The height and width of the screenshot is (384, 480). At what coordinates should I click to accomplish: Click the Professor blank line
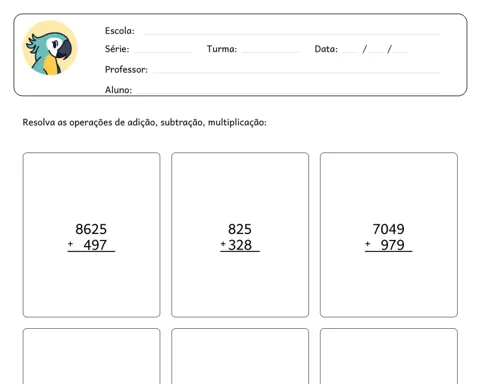click(x=296, y=72)
